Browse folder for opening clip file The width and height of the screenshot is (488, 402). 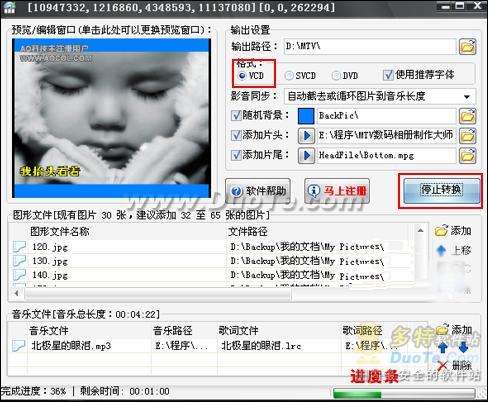click(467, 136)
